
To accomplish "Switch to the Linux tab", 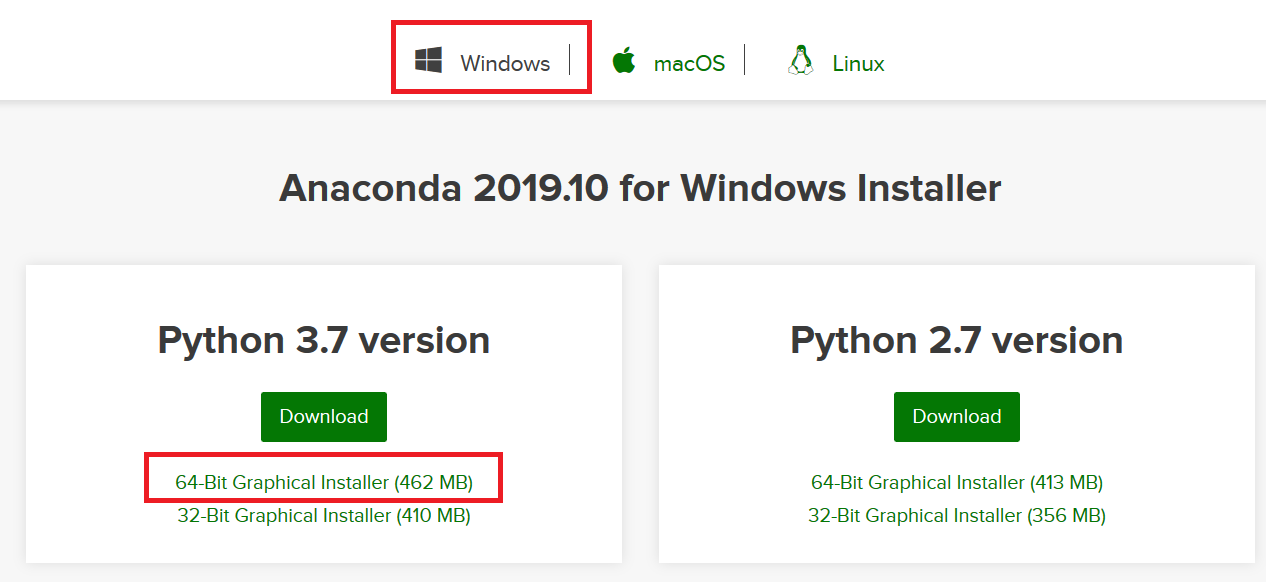I will (858, 63).
